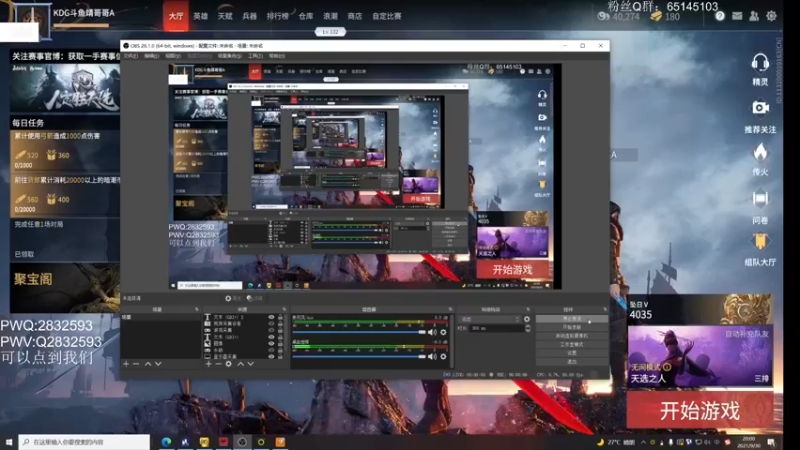Image resolution: width=800 pixels, height=450 pixels.
Task: Open the game friends icon
Action: 754,16
